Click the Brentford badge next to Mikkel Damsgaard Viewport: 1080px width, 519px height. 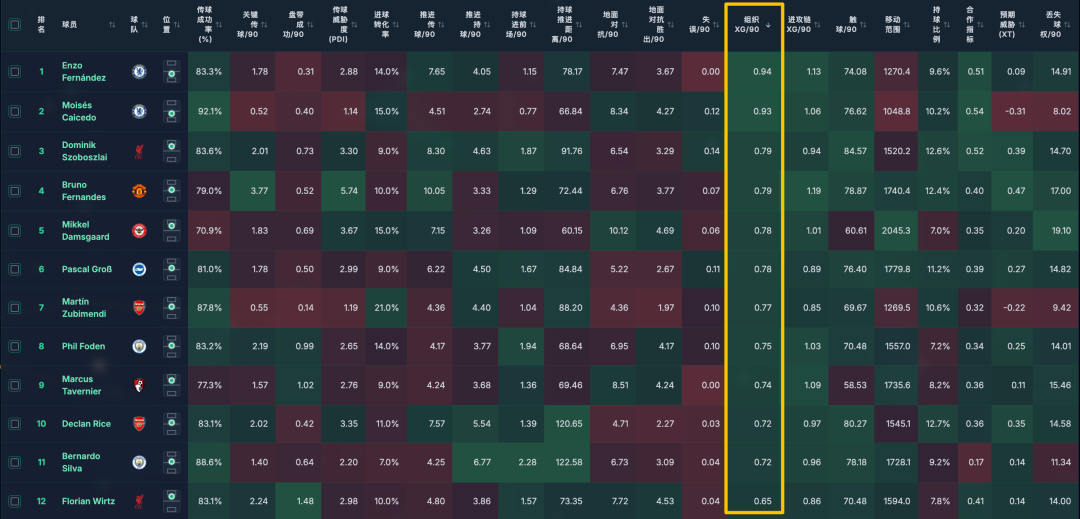tap(140, 231)
